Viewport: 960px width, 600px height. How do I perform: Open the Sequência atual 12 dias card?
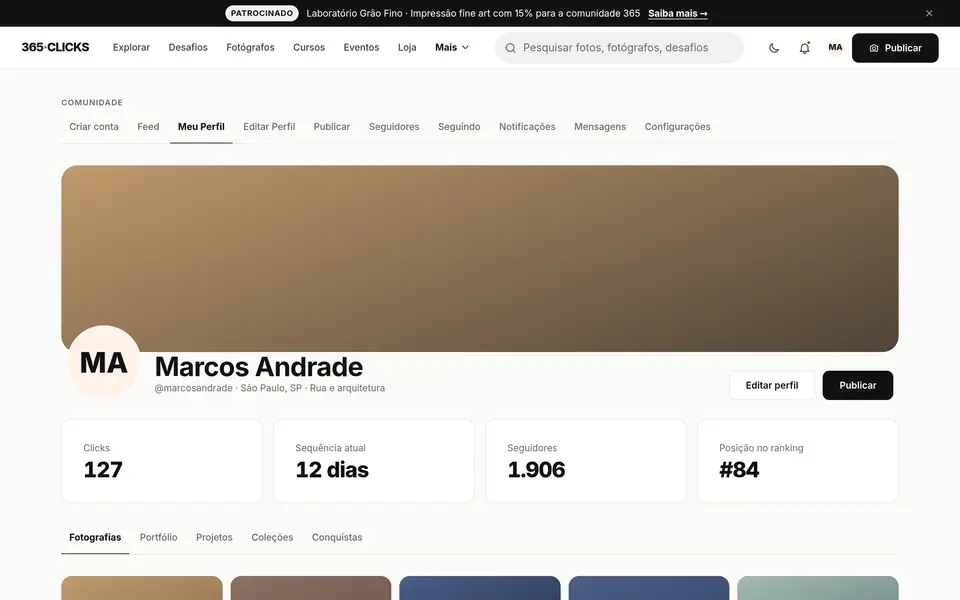pos(373,460)
